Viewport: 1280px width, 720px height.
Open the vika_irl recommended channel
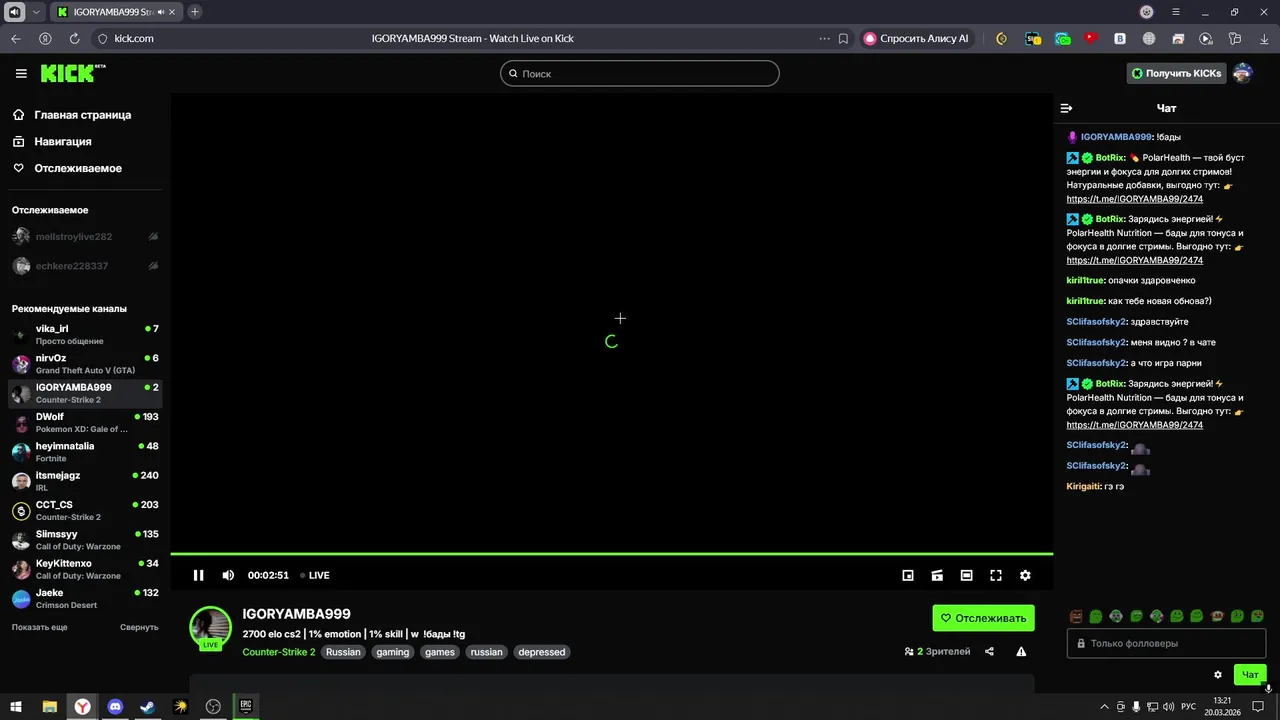coord(85,335)
